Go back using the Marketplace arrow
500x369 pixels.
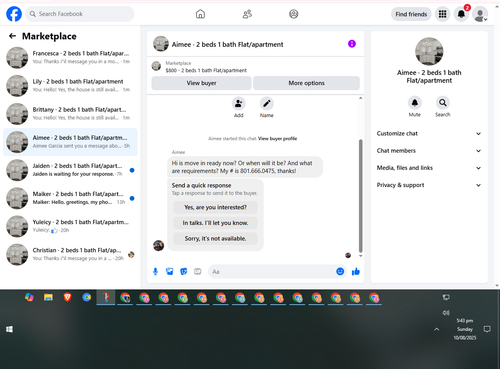pyautogui.click(x=12, y=36)
